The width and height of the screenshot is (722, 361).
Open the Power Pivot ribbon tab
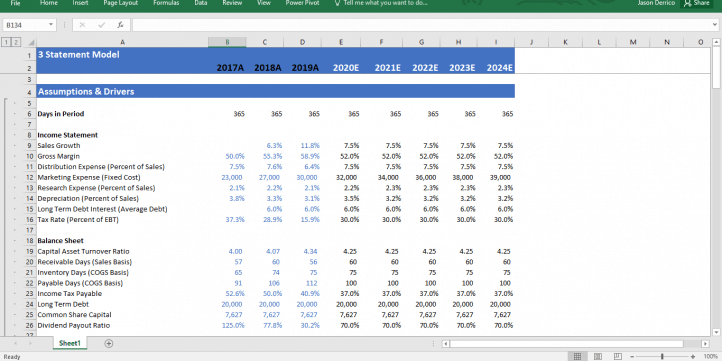(x=302, y=3)
